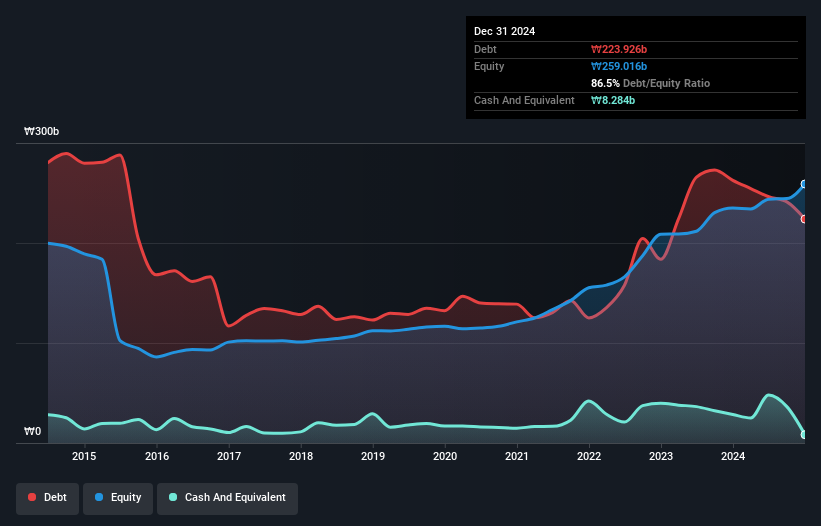Click the Equity label in tooltip

[x=489, y=66]
